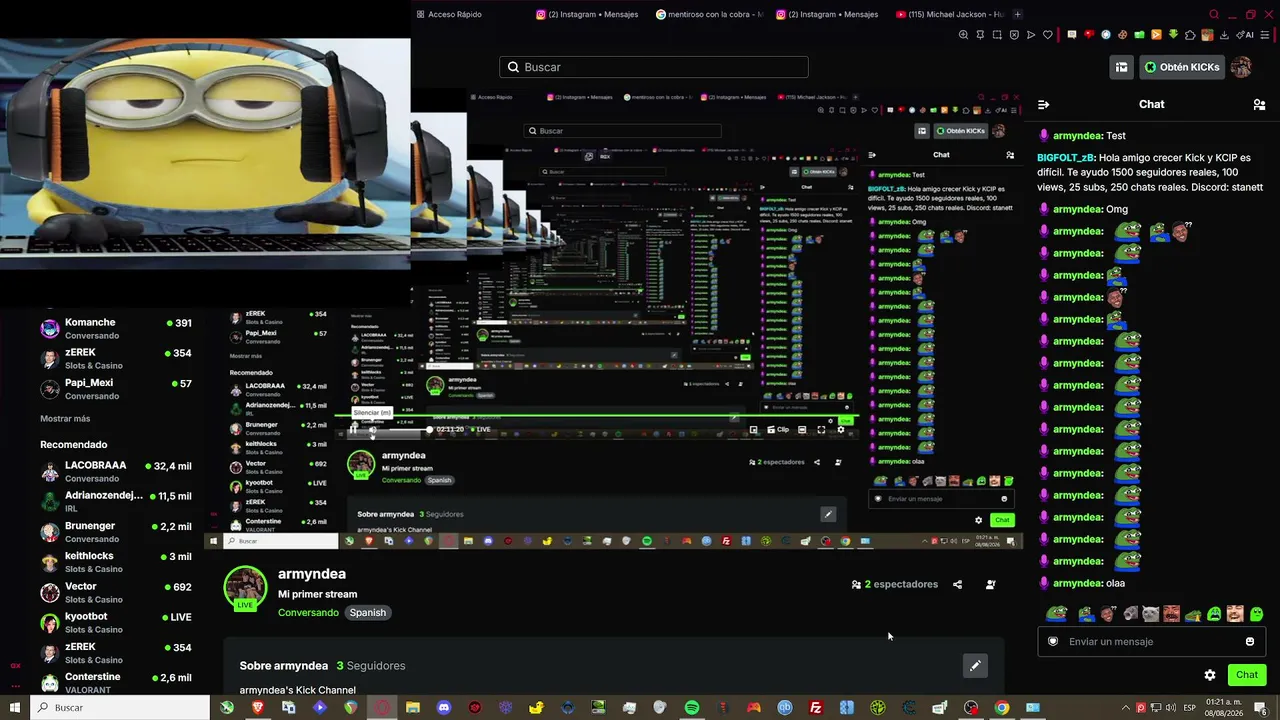Open the browser downloads icon
This screenshot has height=720, width=1280.
coord(1224,35)
